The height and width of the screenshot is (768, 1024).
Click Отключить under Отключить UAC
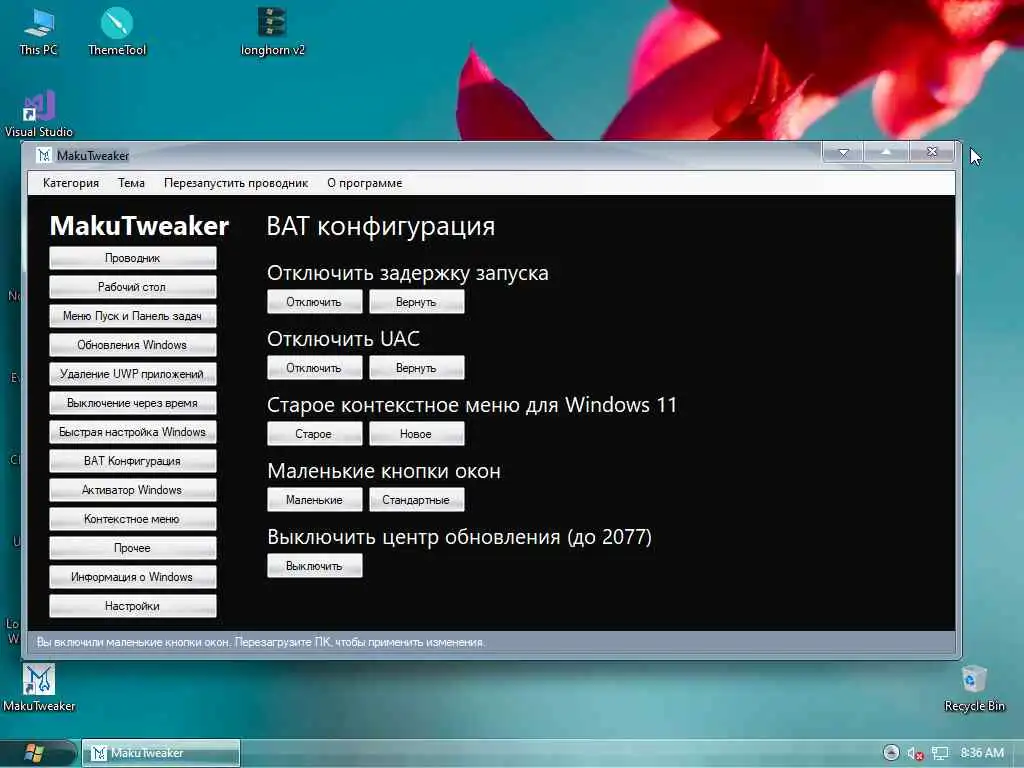314,368
